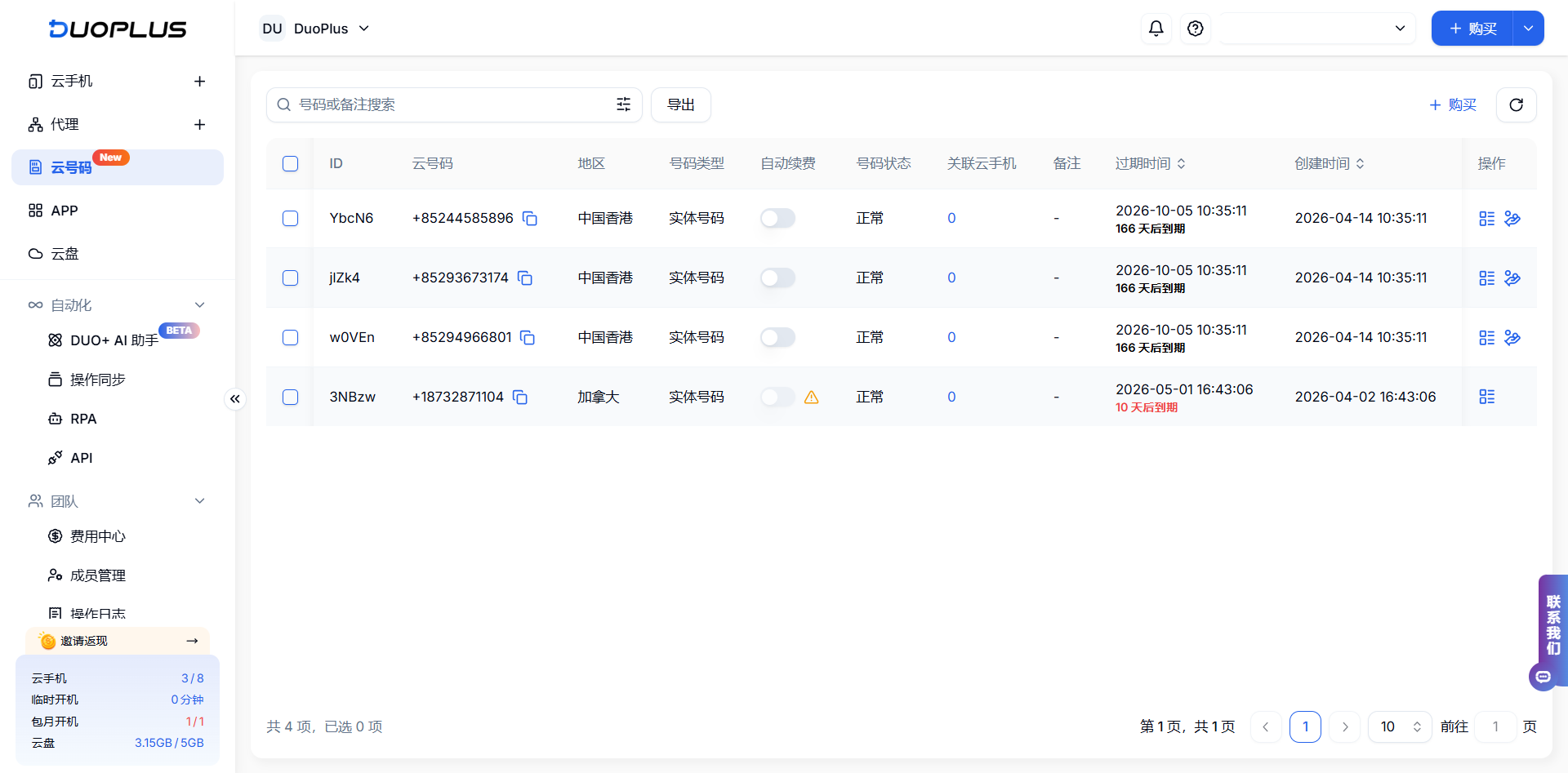The width and height of the screenshot is (1568, 773).
Task: Click the blue 购买 button in header
Action: tap(1472, 29)
